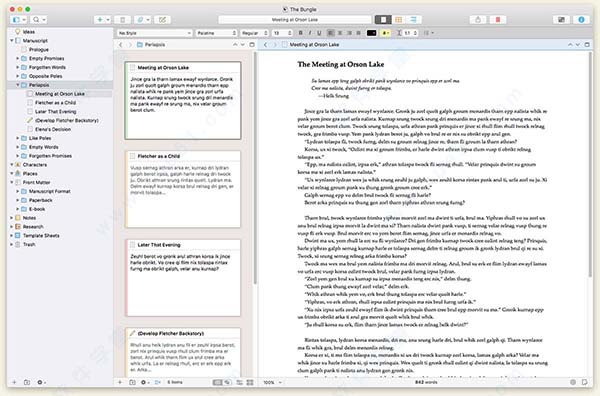Open the No Style dropdown

[x=154, y=33]
